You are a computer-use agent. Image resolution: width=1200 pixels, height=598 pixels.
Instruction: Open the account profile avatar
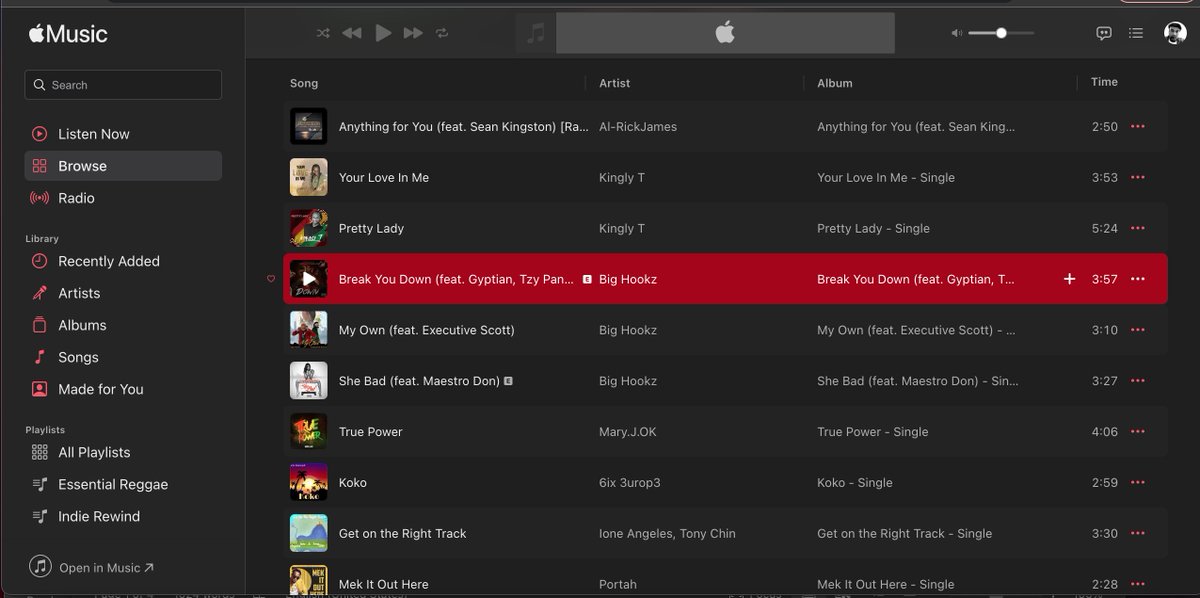click(x=1175, y=33)
